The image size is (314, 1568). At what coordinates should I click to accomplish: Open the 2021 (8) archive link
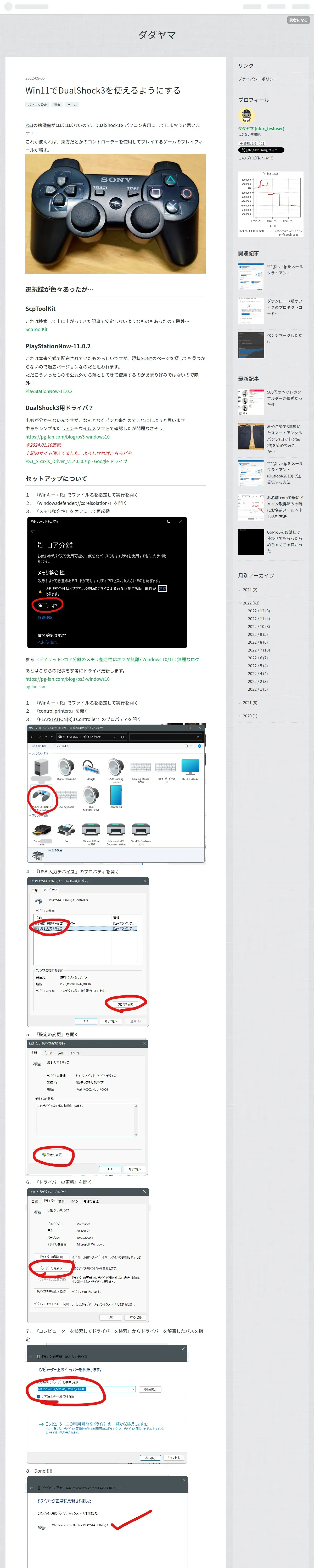[x=250, y=702]
